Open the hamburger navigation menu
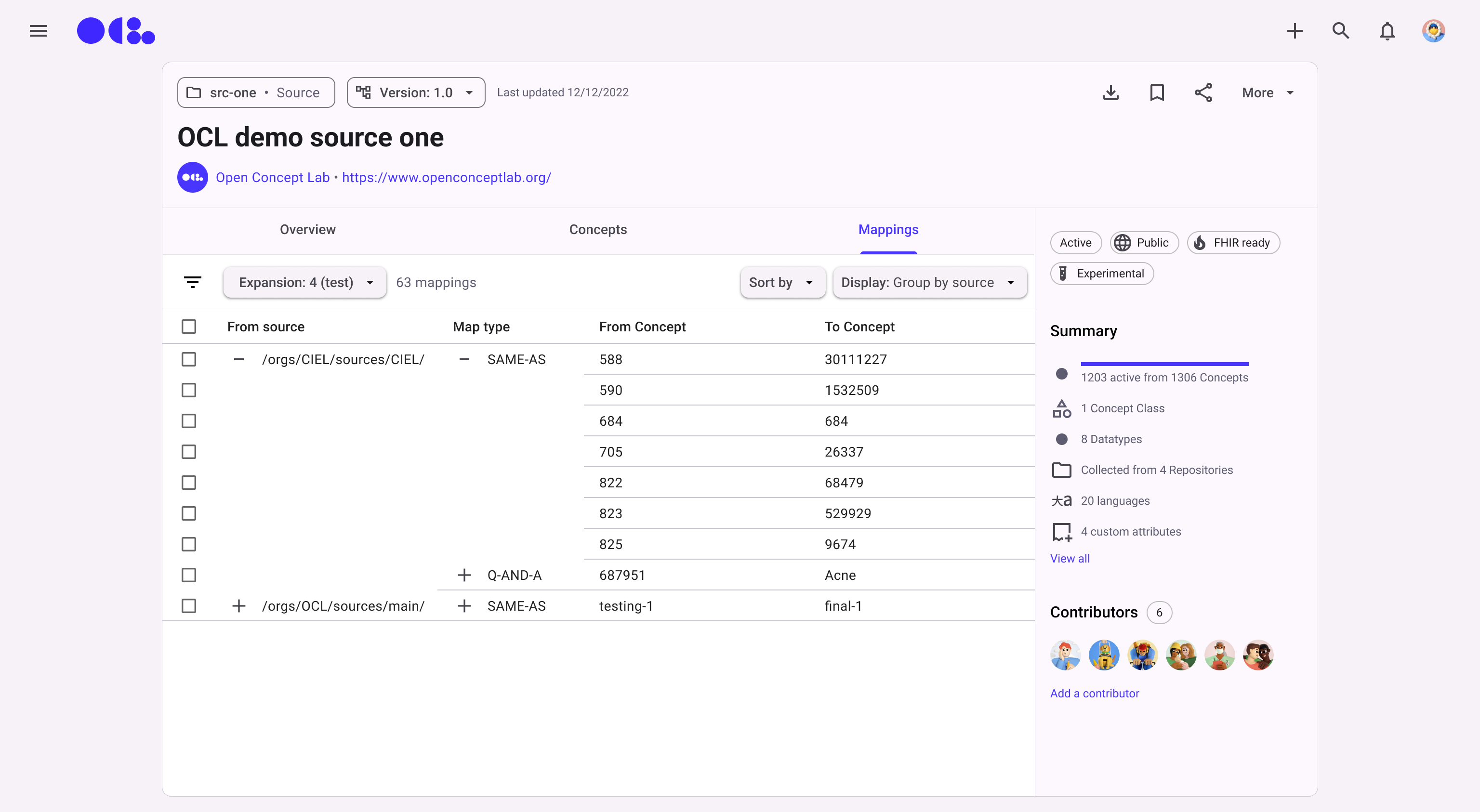Screen dimensions: 1480x812 [x=39, y=31]
